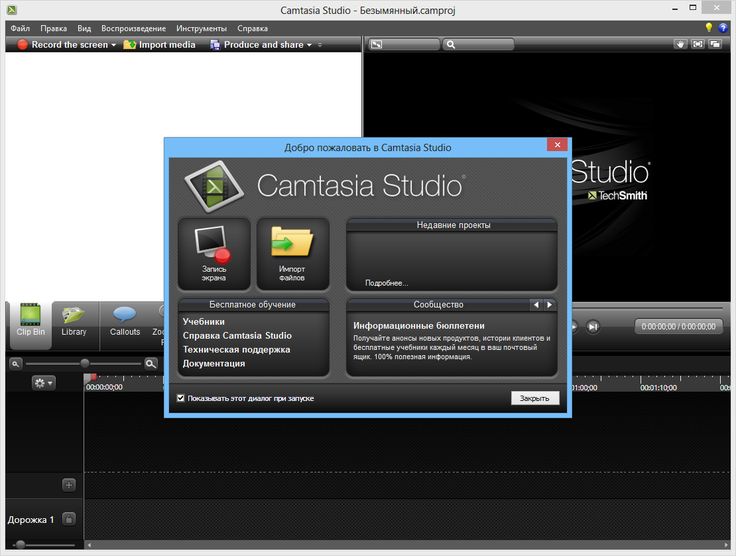The width and height of the screenshot is (736, 556).
Task: Click the 00:01:10;00 timeline ruler mark
Action: click(x=658, y=388)
